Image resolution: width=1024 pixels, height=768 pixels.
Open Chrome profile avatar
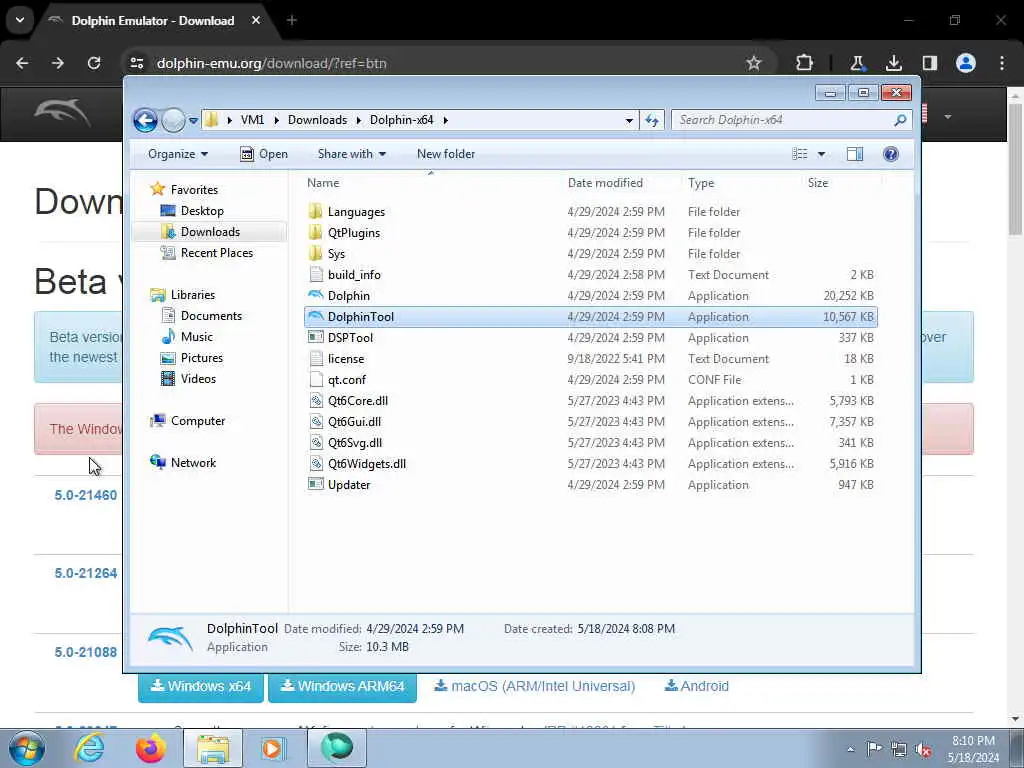tap(966, 63)
